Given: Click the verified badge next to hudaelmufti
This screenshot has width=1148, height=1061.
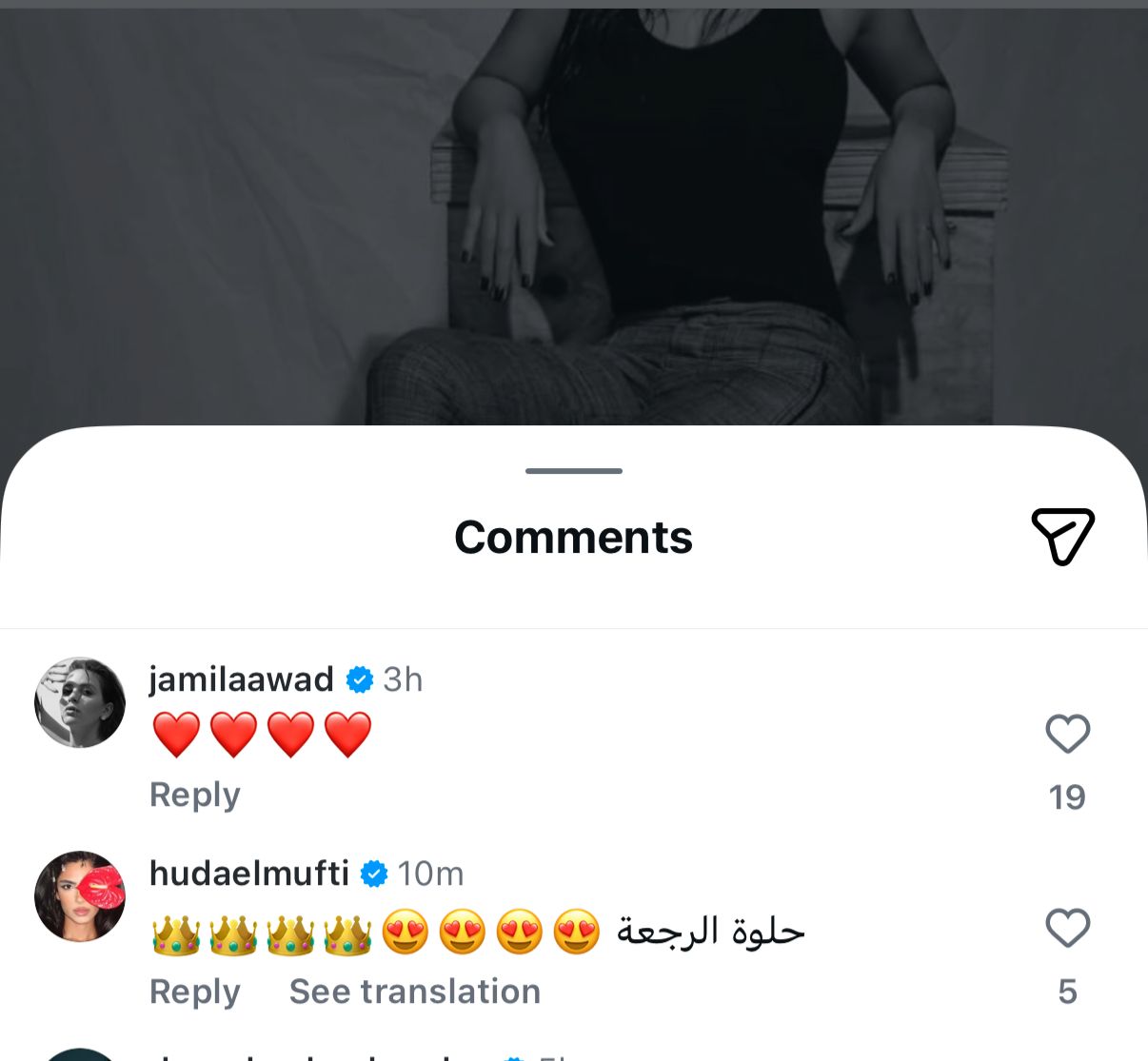Looking at the screenshot, I should [375, 873].
